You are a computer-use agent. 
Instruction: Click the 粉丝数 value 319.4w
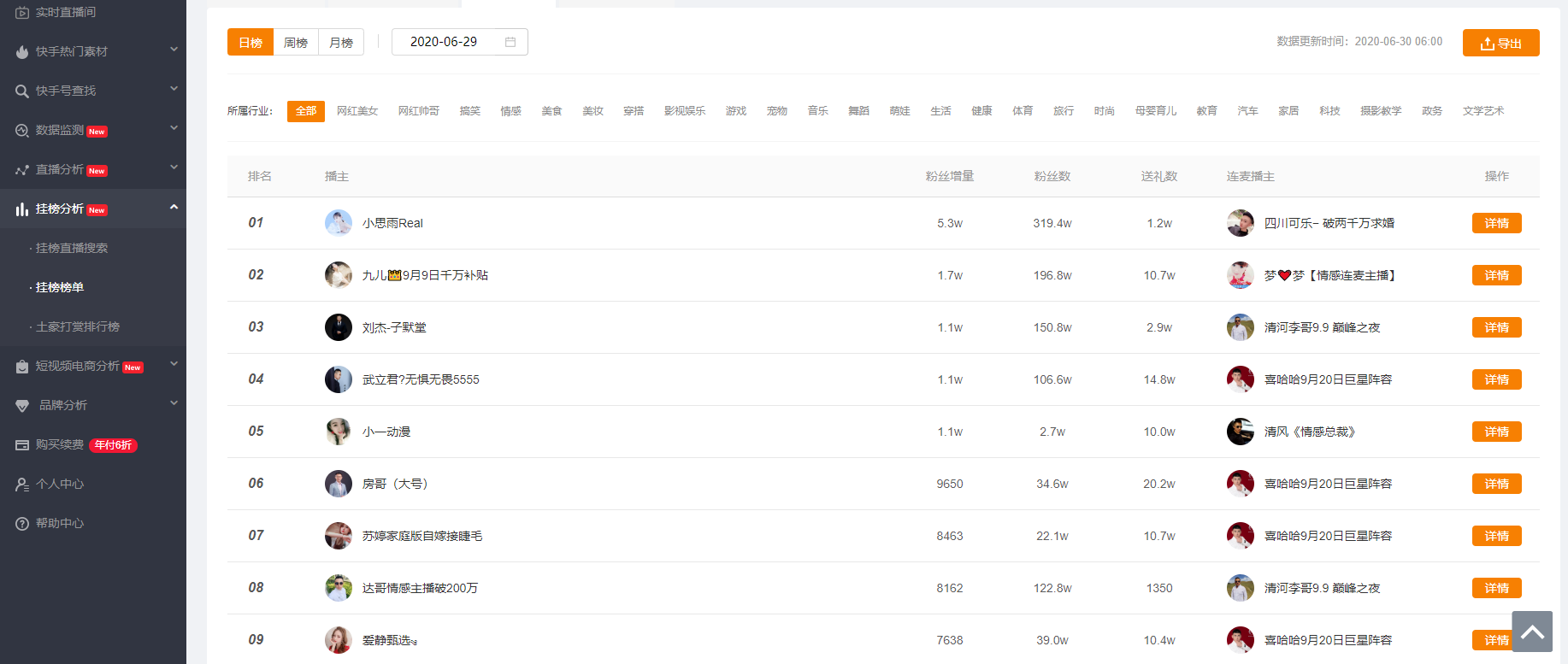click(1052, 223)
